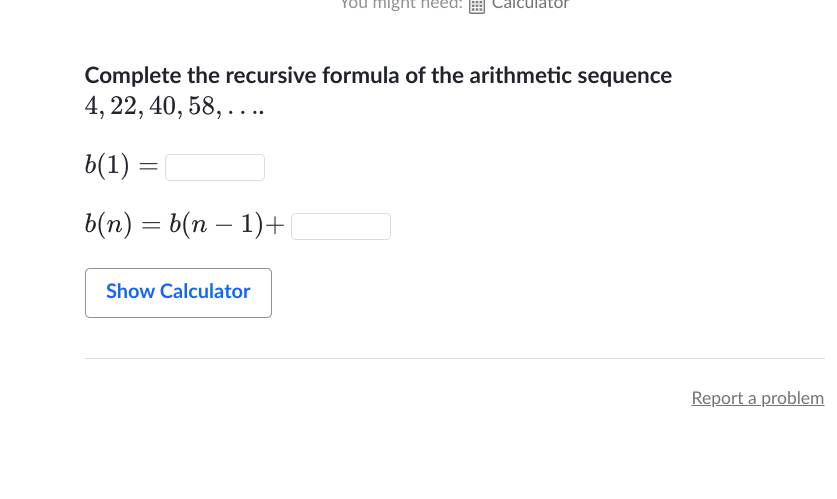837x499 pixels.
Task: Open the Report a problem link
Action: [x=757, y=398]
